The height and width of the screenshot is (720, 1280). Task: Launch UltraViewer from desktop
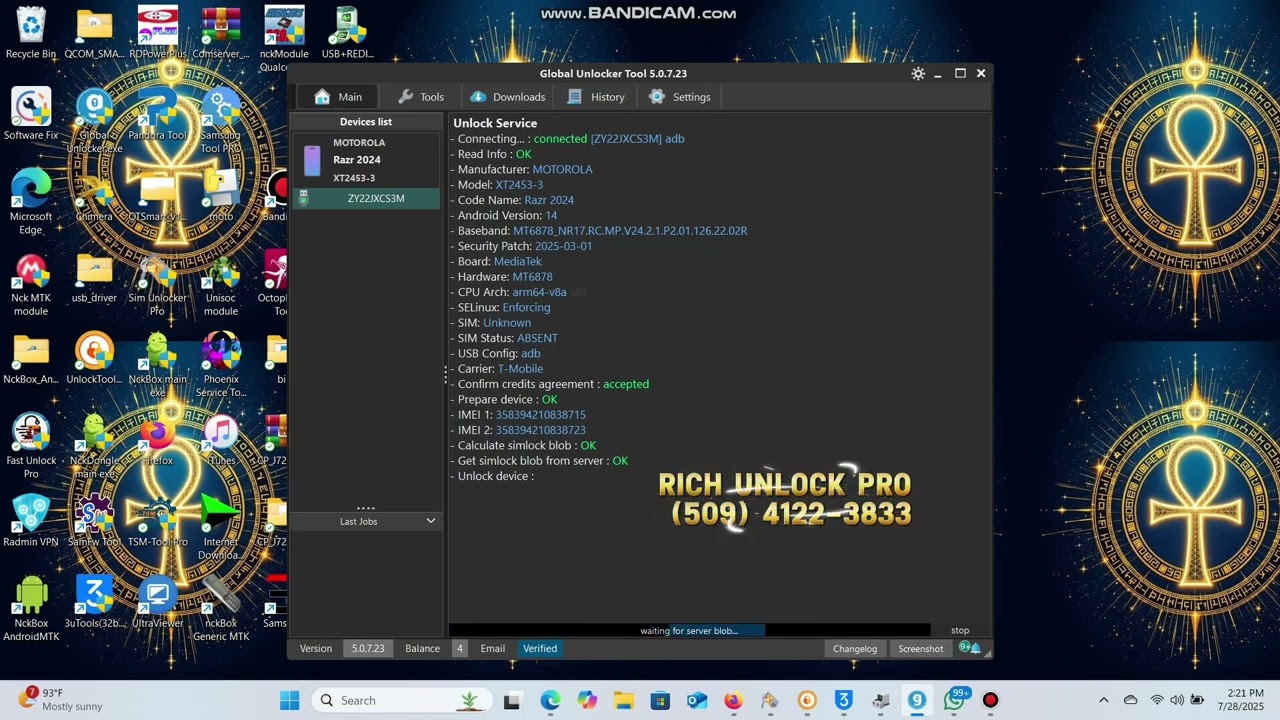click(157, 602)
